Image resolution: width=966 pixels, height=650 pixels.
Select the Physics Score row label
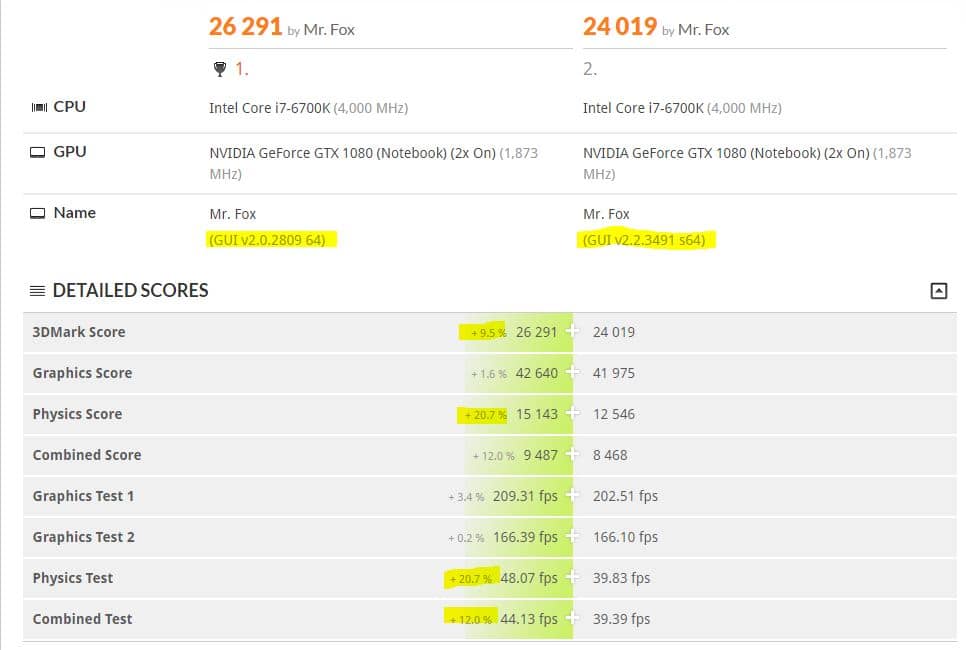78,414
